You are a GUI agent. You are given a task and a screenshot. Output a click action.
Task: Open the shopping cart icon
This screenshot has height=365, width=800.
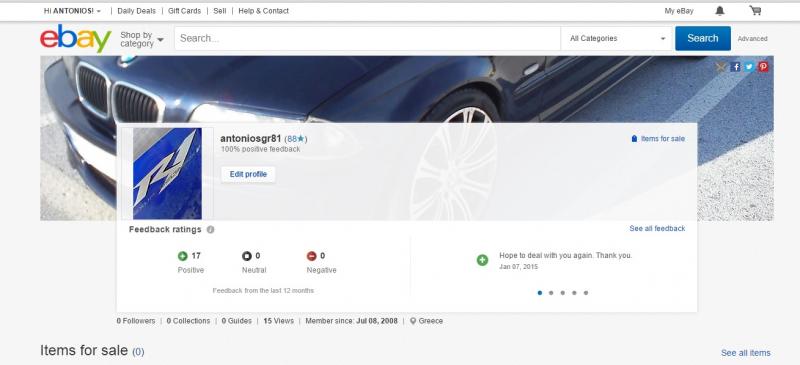[x=755, y=10]
